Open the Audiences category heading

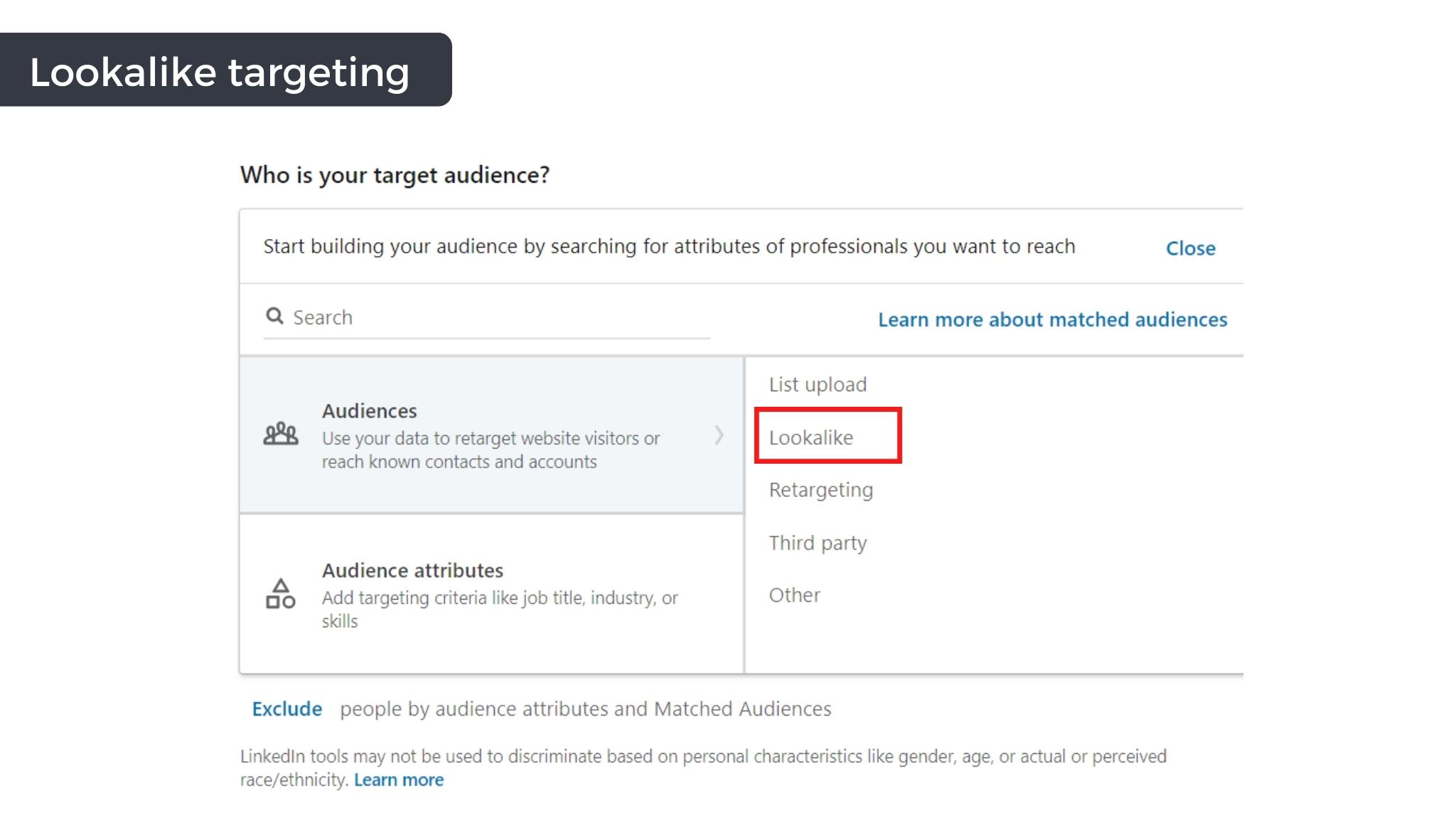coord(370,411)
